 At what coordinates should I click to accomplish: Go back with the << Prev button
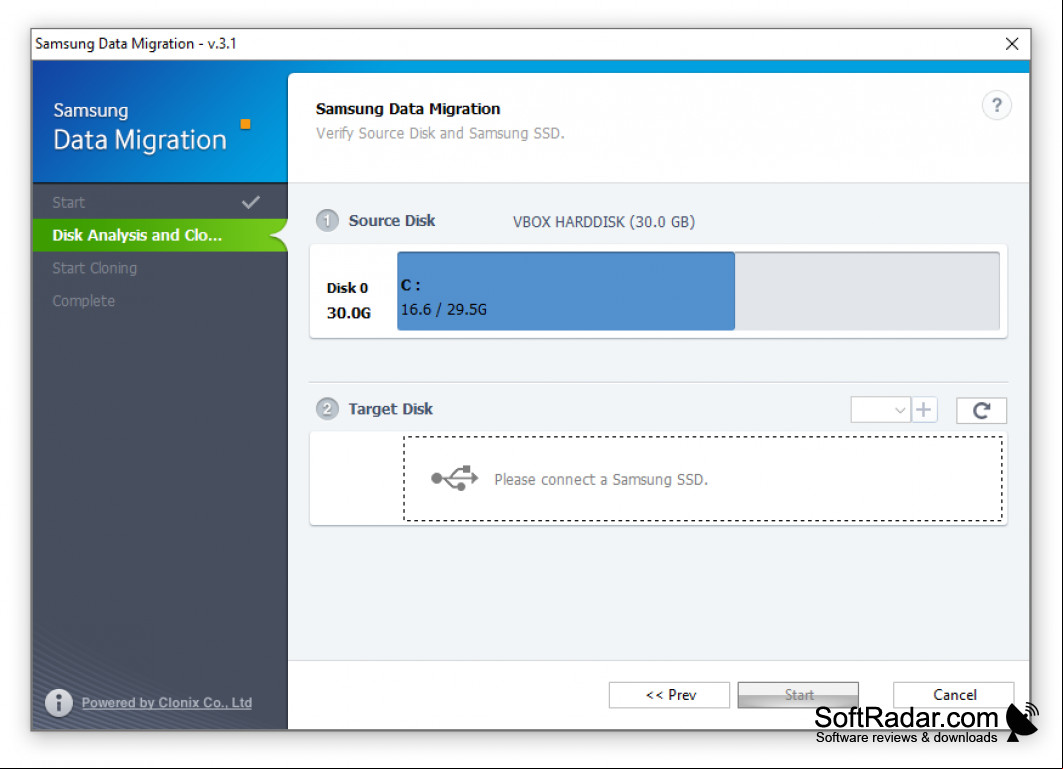669,695
